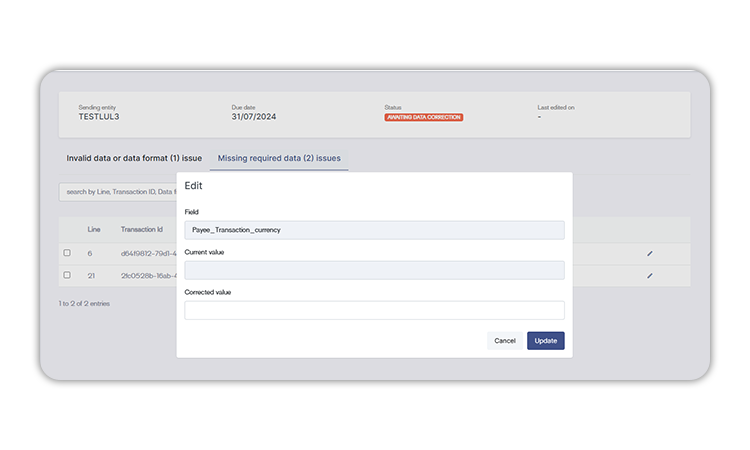The width and height of the screenshot is (750, 450).
Task: Switch to Invalid data or data format tab
Action: coord(134,158)
